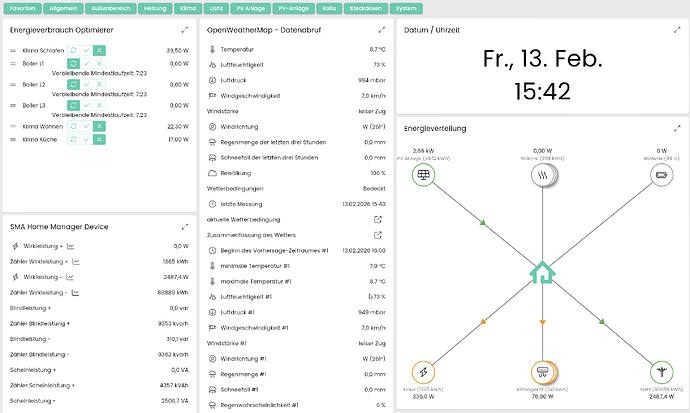Click the Batterie node icon
This screenshot has width=690, height=413.
[662, 176]
